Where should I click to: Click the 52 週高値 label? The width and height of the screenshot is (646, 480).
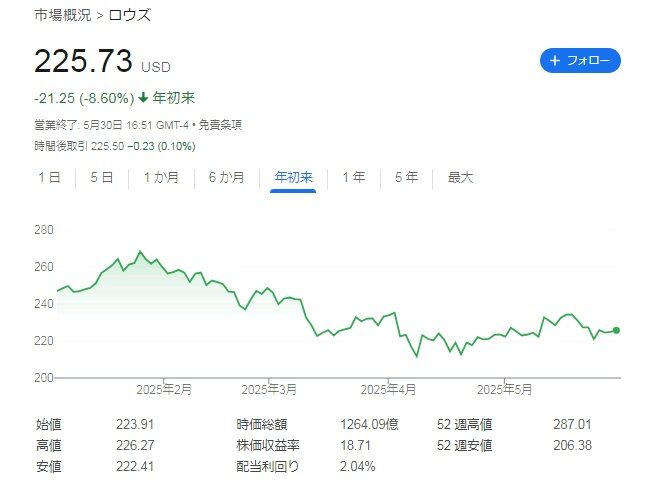tap(465, 424)
